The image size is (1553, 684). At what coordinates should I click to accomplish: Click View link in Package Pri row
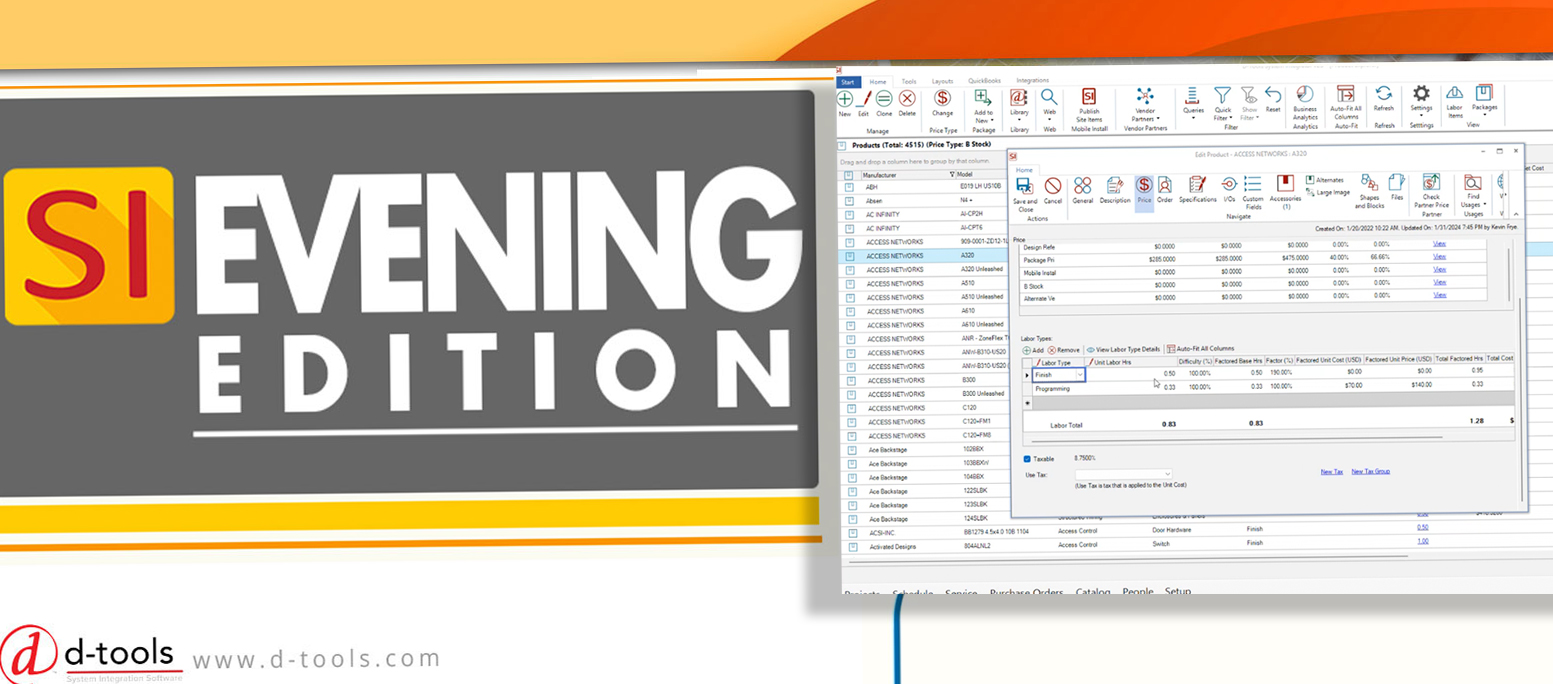click(x=1439, y=256)
